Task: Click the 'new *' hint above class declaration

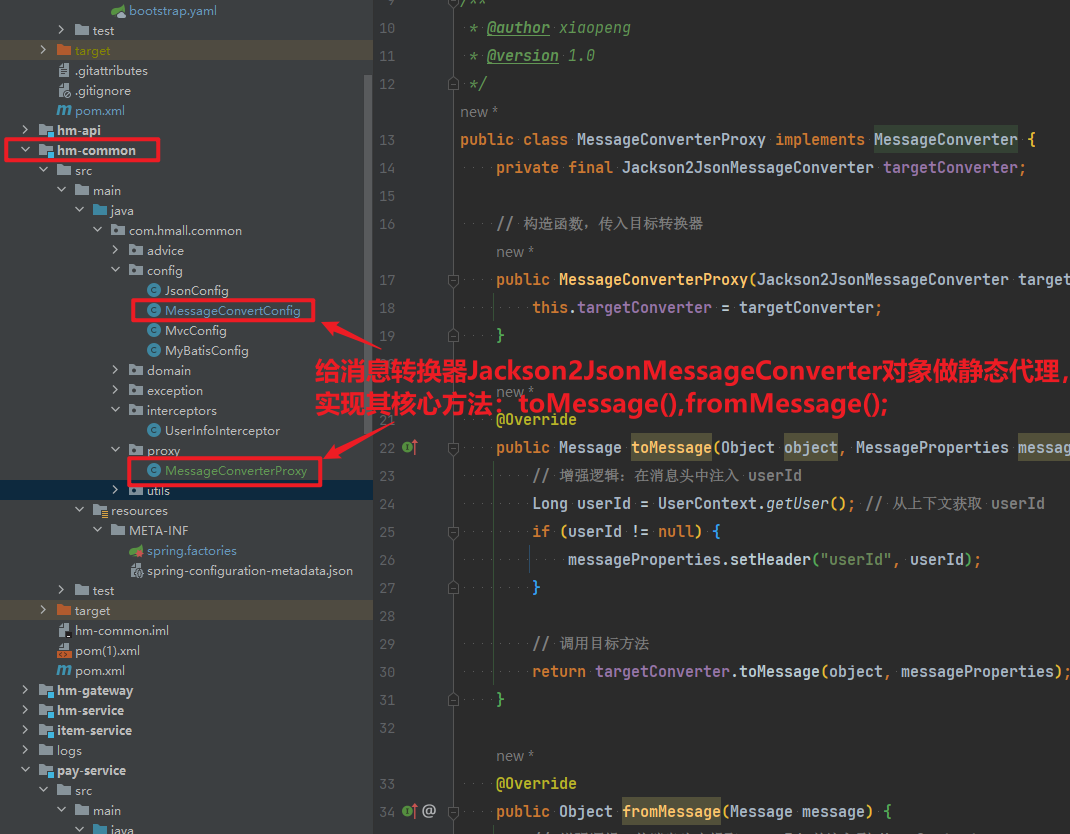Action: pos(479,112)
